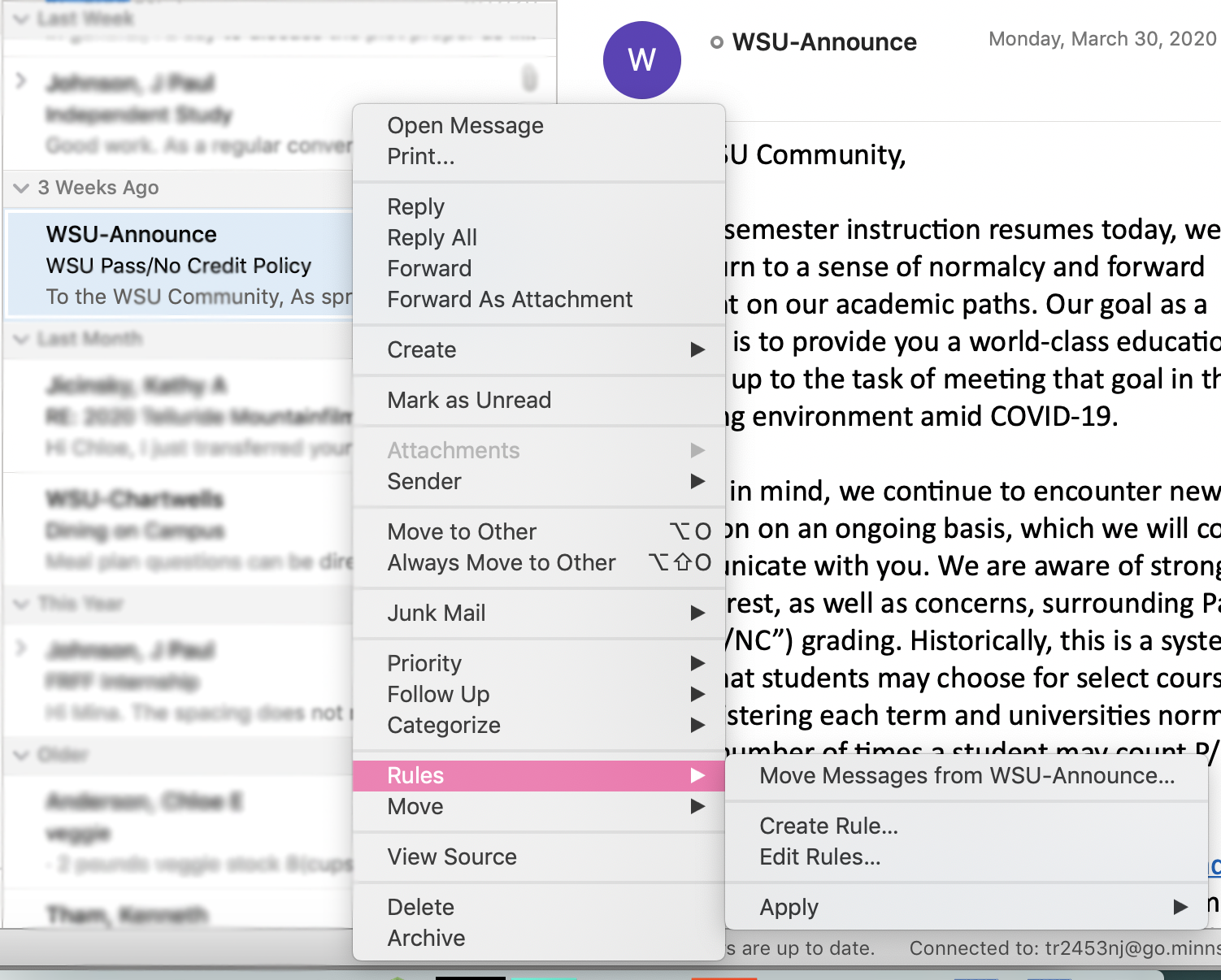Click View Source in the context menu
The height and width of the screenshot is (980, 1221).
(x=452, y=856)
